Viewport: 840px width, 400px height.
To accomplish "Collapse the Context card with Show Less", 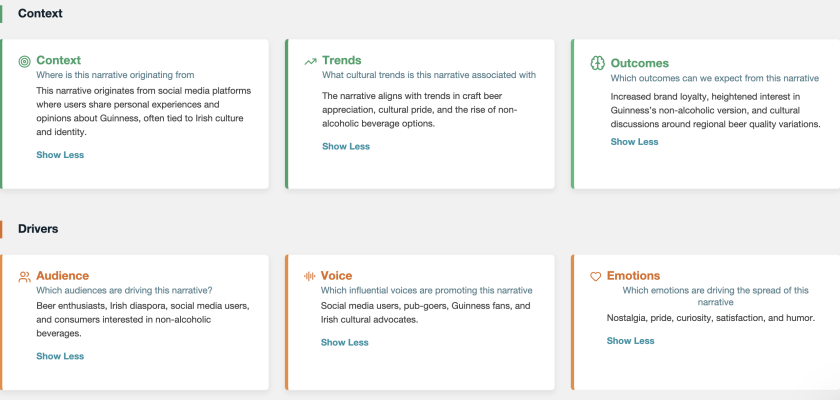I will [x=60, y=155].
